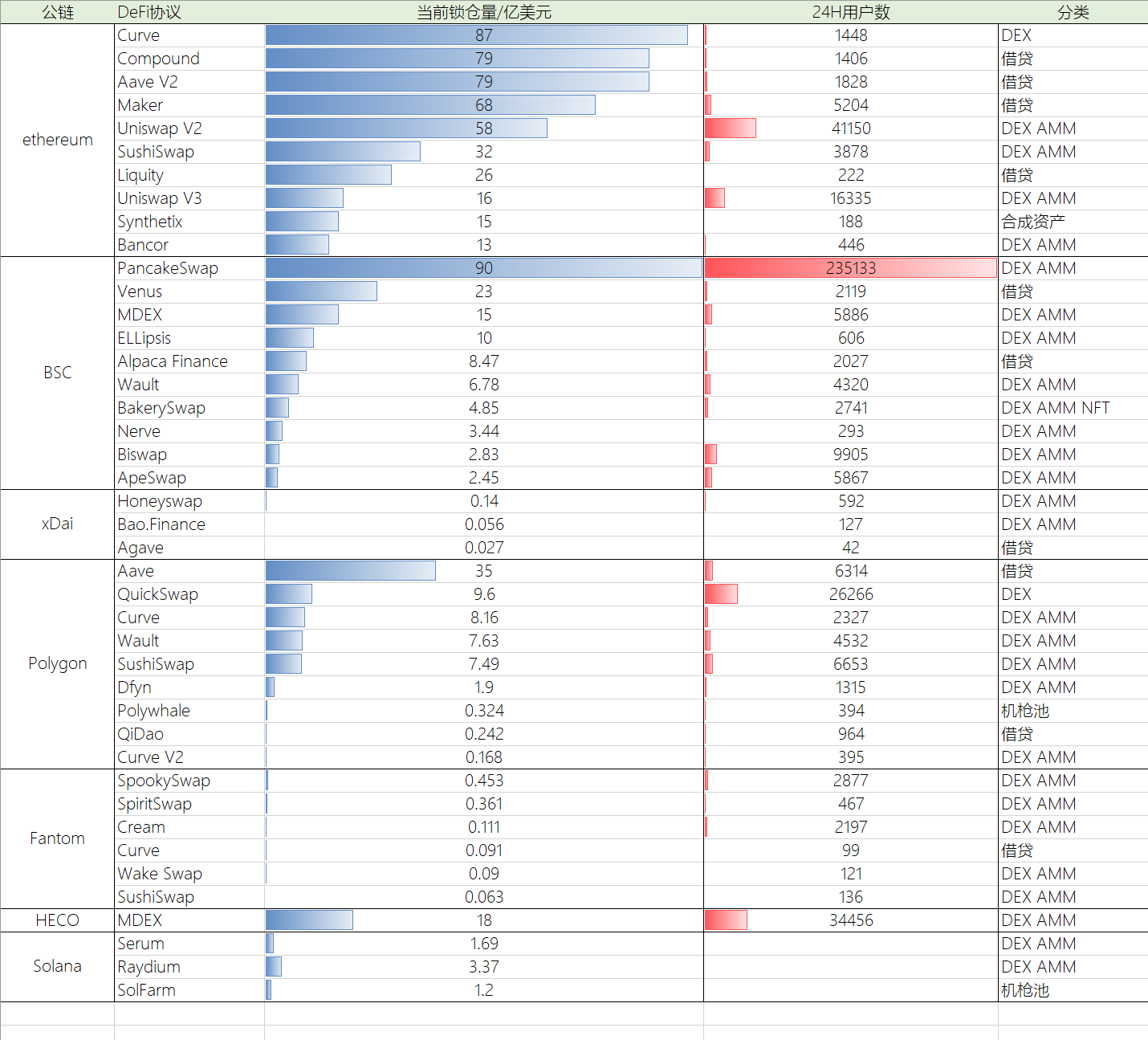Click the user count 16335 cell

(851, 198)
